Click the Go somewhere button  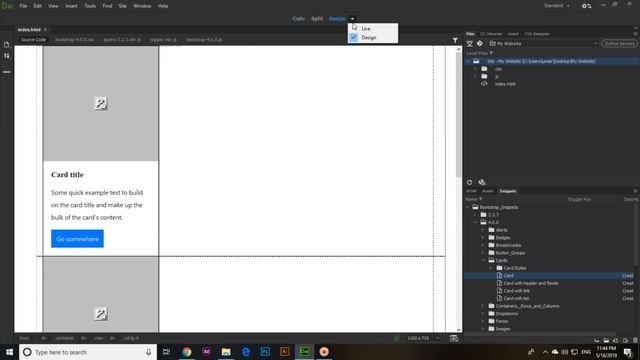pos(78,239)
